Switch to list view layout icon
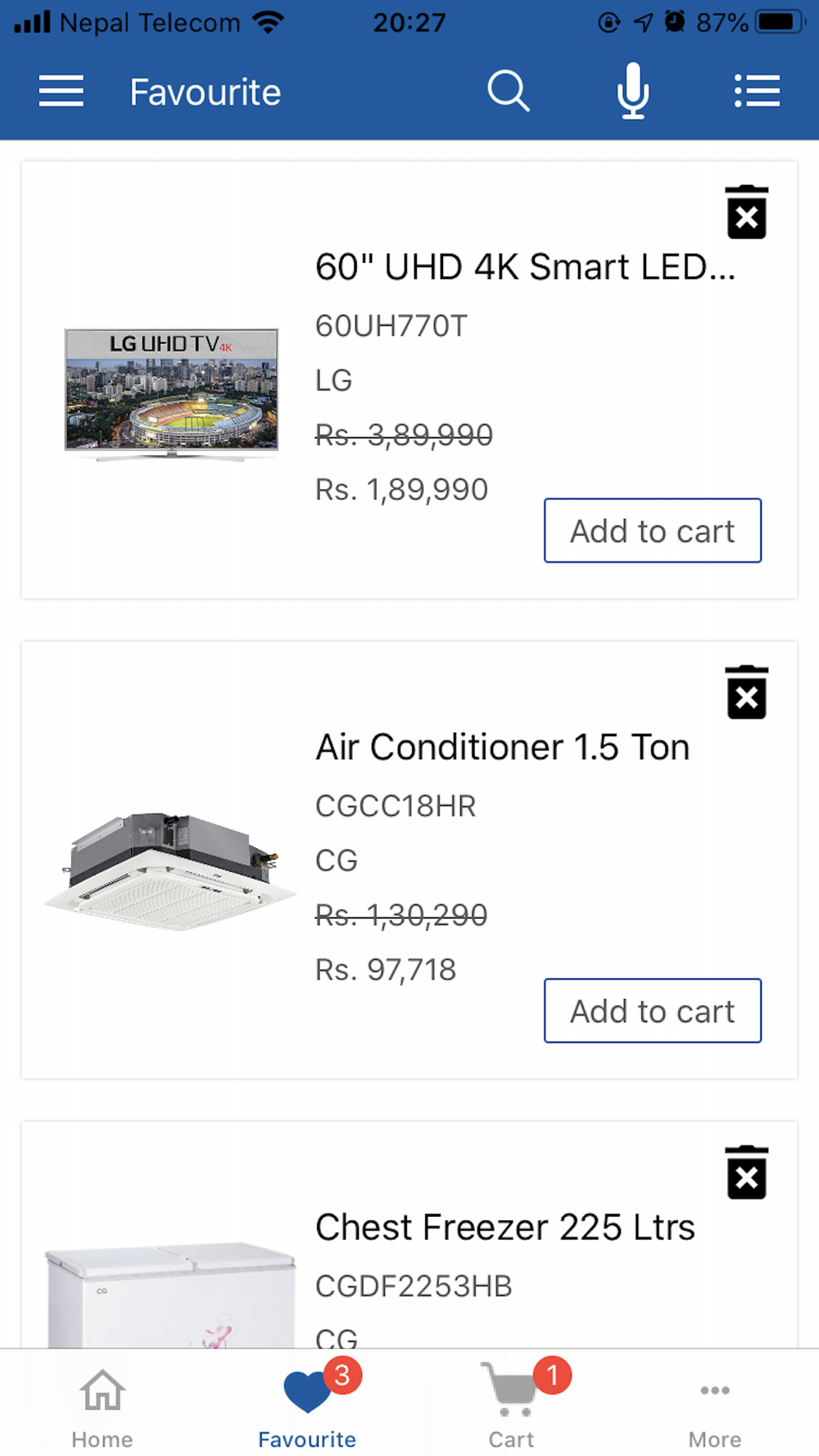The width and height of the screenshot is (819, 1456). pyautogui.click(x=757, y=91)
